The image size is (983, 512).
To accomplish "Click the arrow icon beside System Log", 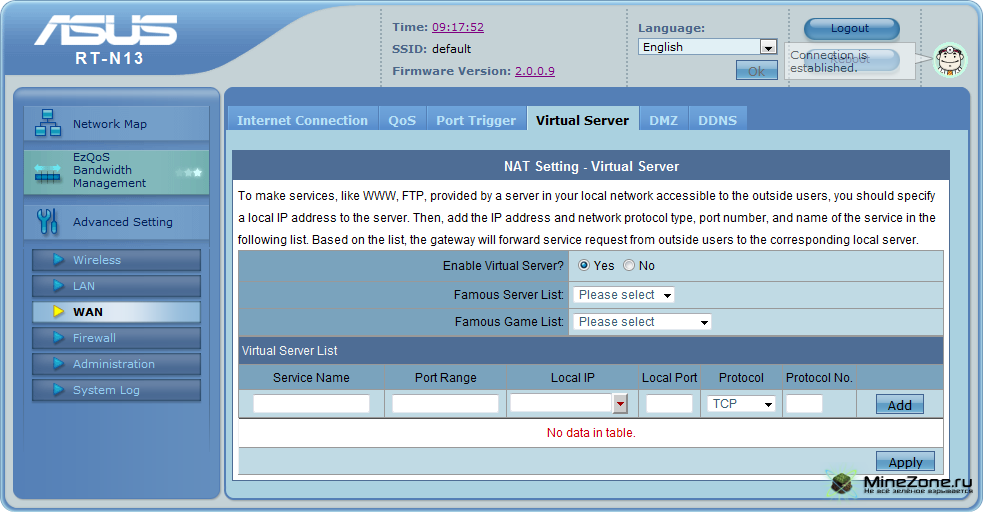I will [58, 390].
